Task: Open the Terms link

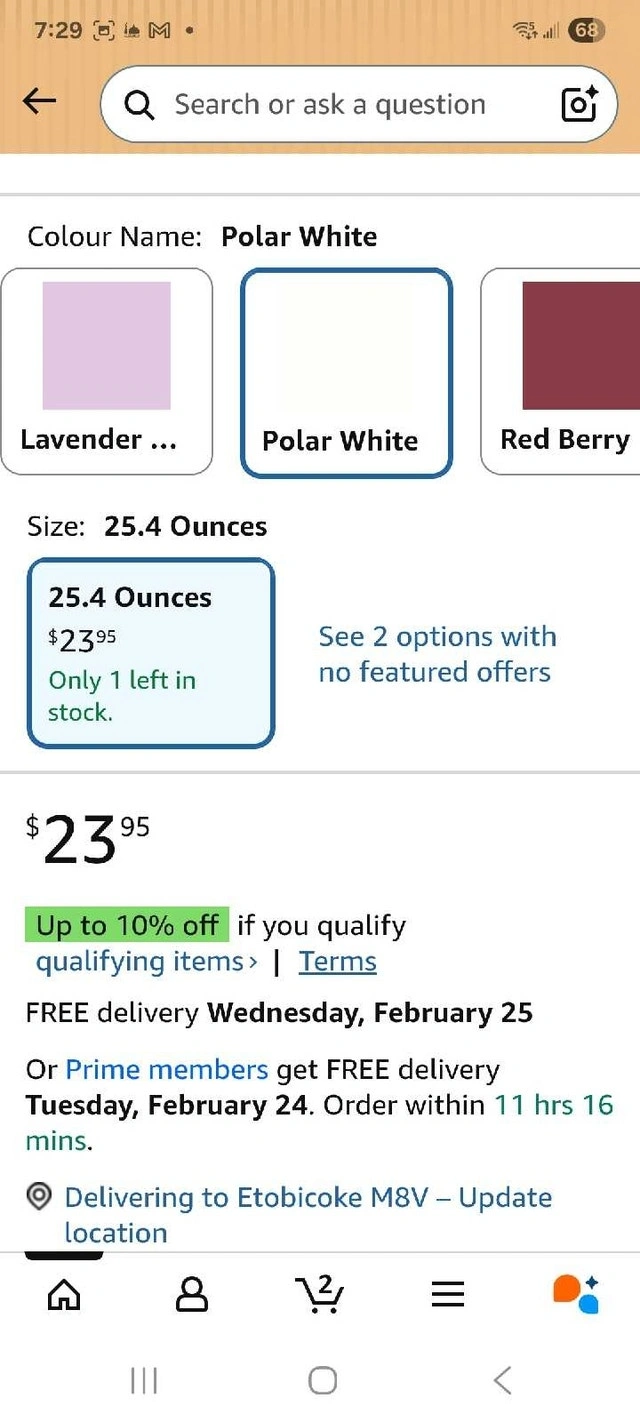Action: coord(338,962)
